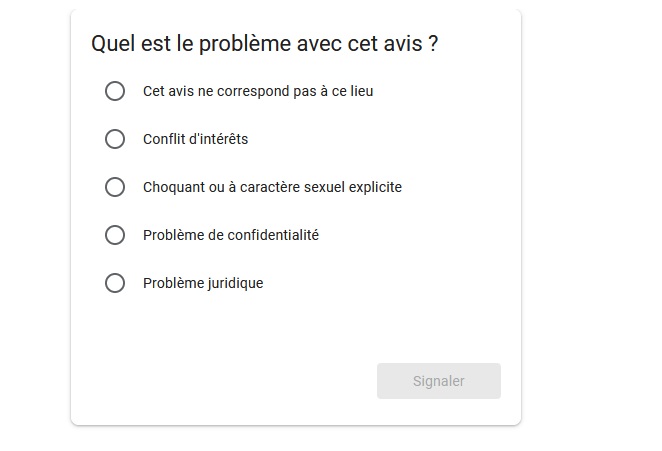Select the 'Cet avis ne correspond pas à ce lieu' radio button
The height and width of the screenshot is (451, 662).
click(x=115, y=91)
